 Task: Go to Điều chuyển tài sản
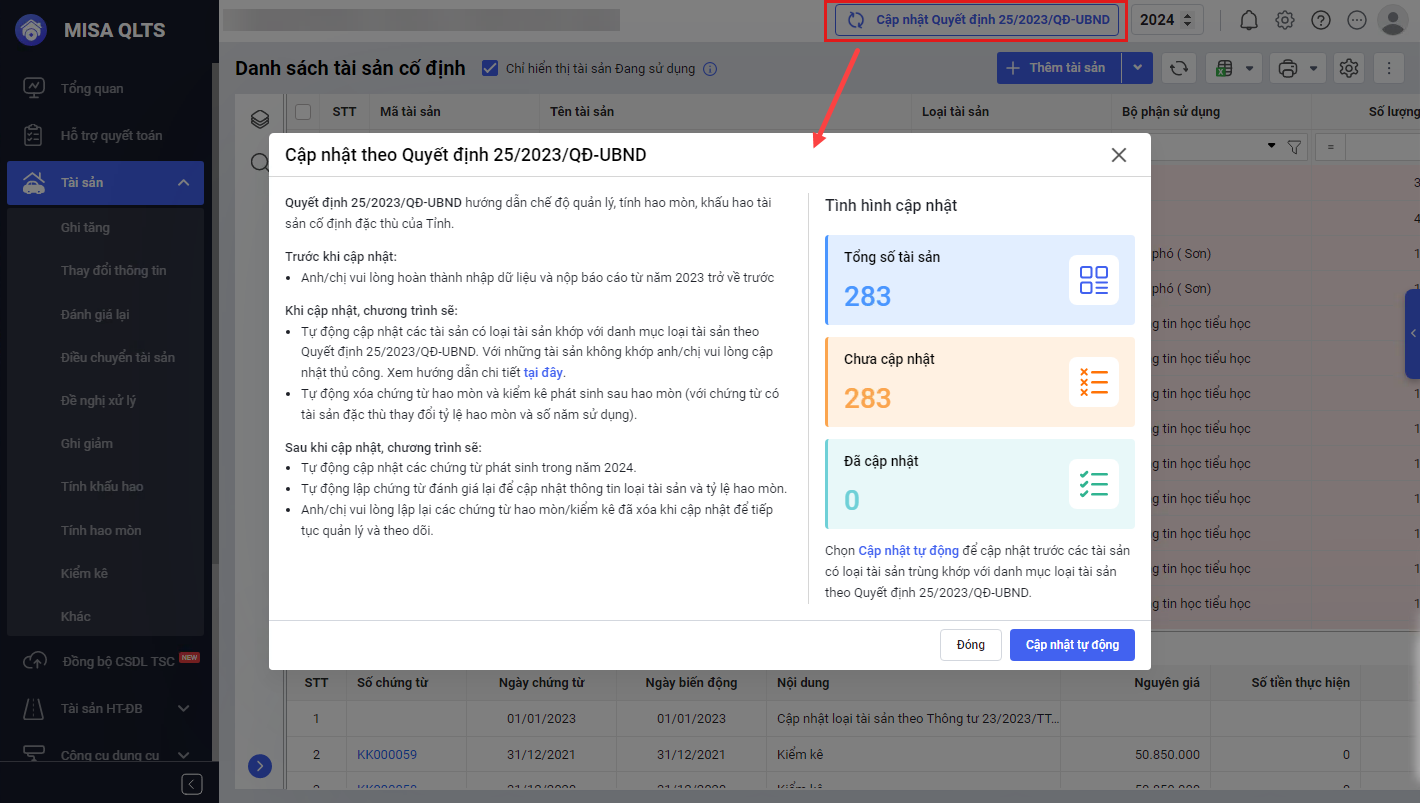pos(117,357)
